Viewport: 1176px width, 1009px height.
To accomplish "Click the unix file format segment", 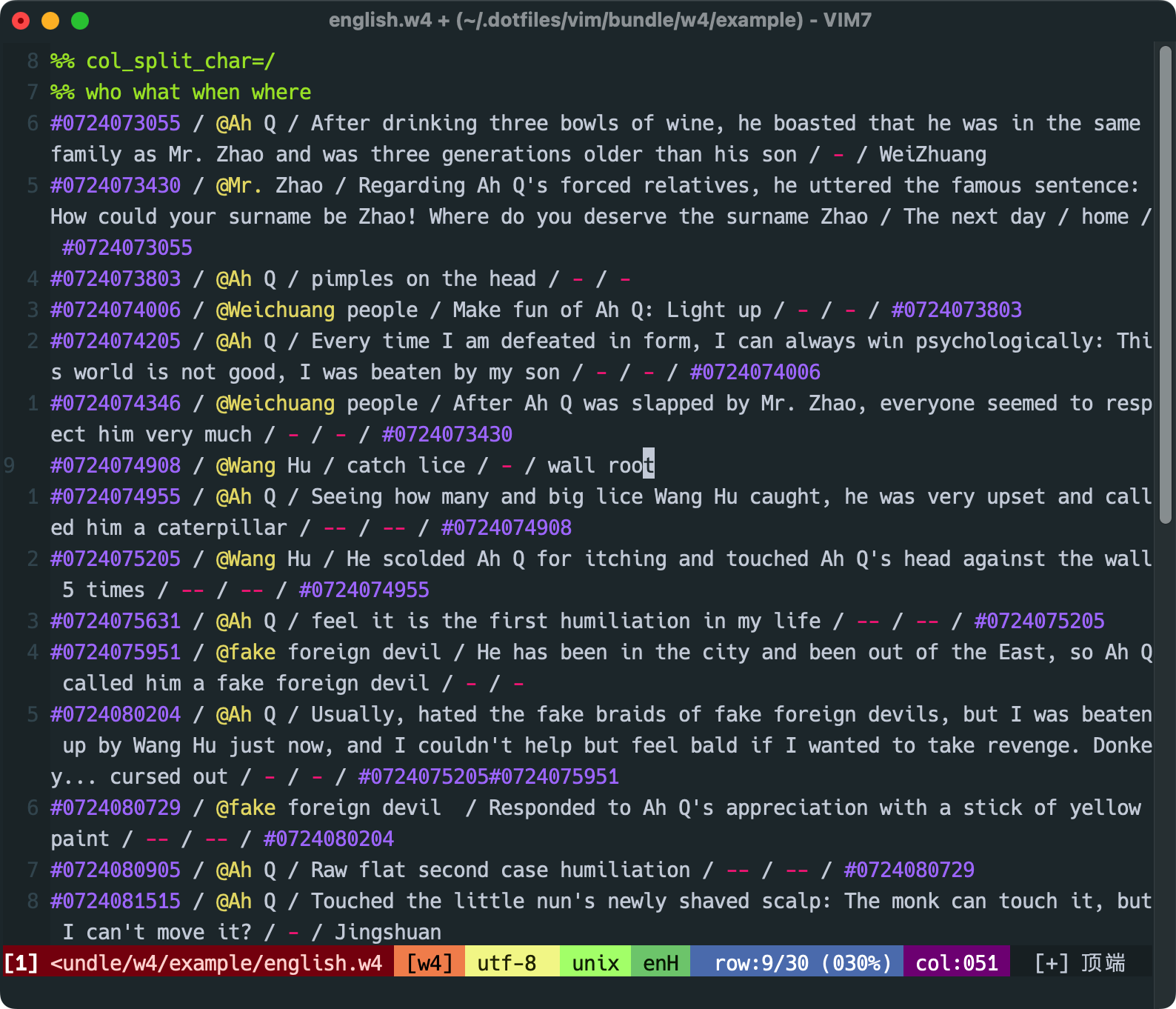I will (595, 962).
